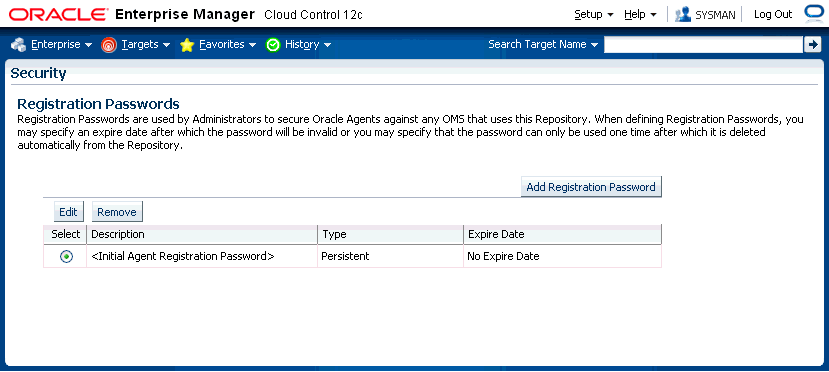This screenshot has height=372, width=829.
Task: Open the Favorites menu
Action: (227, 45)
